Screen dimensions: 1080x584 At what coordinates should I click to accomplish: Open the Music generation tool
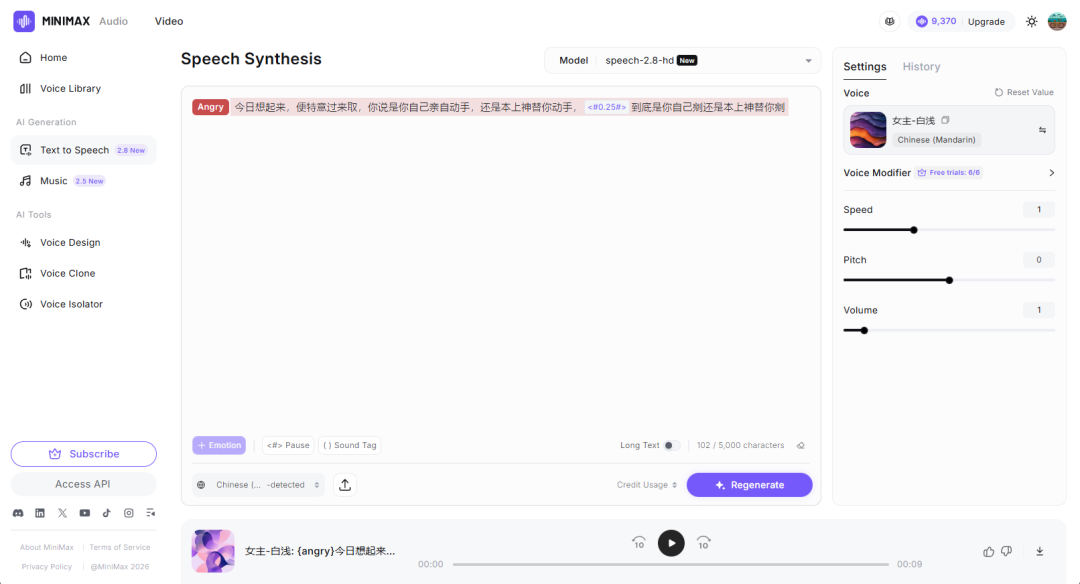60,181
